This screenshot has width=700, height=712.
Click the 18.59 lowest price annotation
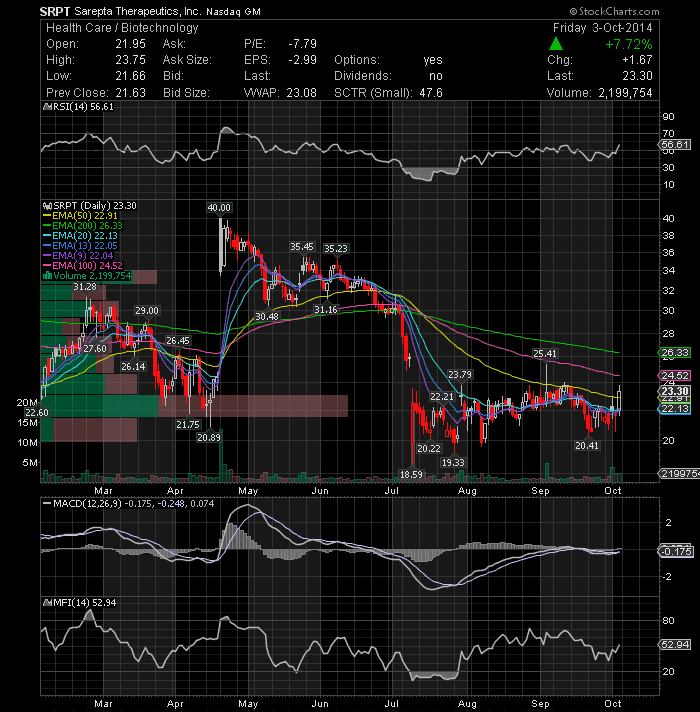(x=411, y=475)
